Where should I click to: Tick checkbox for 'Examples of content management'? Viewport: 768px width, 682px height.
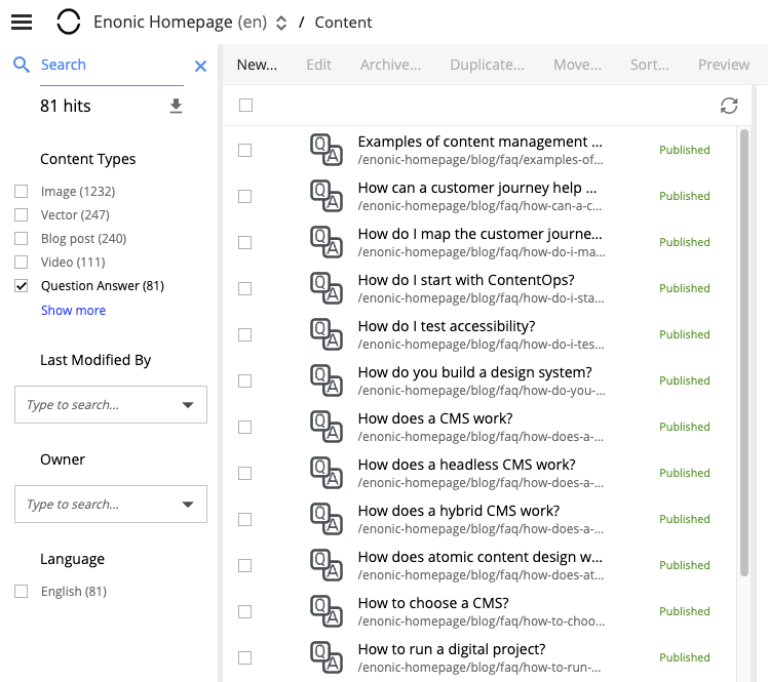245,150
